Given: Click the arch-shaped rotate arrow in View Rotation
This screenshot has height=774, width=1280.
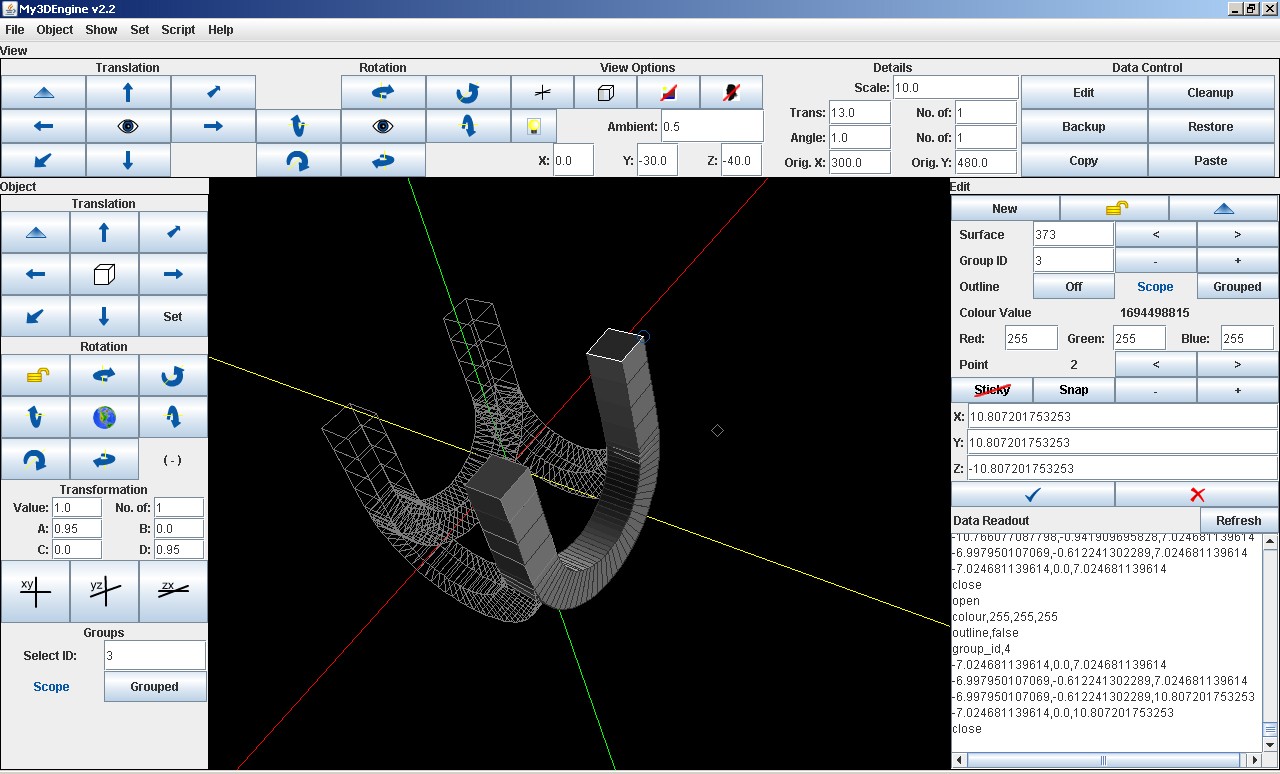Looking at the screenshot, I should (x=298, y=160).
